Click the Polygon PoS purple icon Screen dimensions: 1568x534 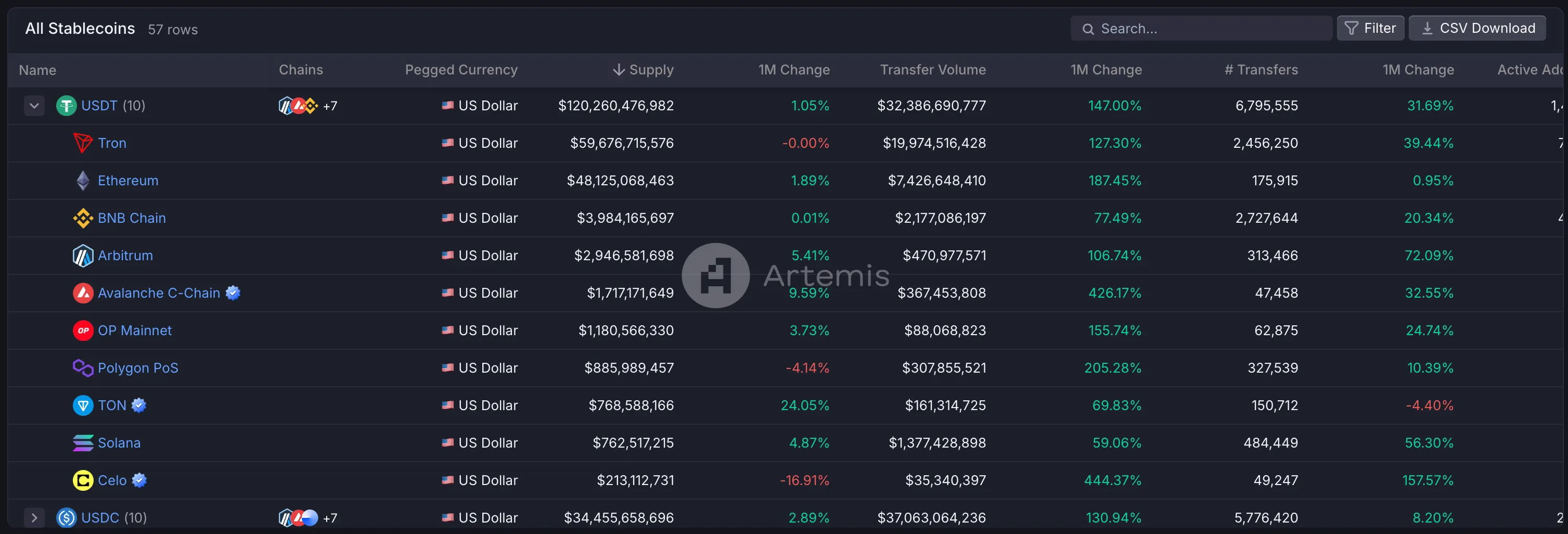click(x=83, y=368)
